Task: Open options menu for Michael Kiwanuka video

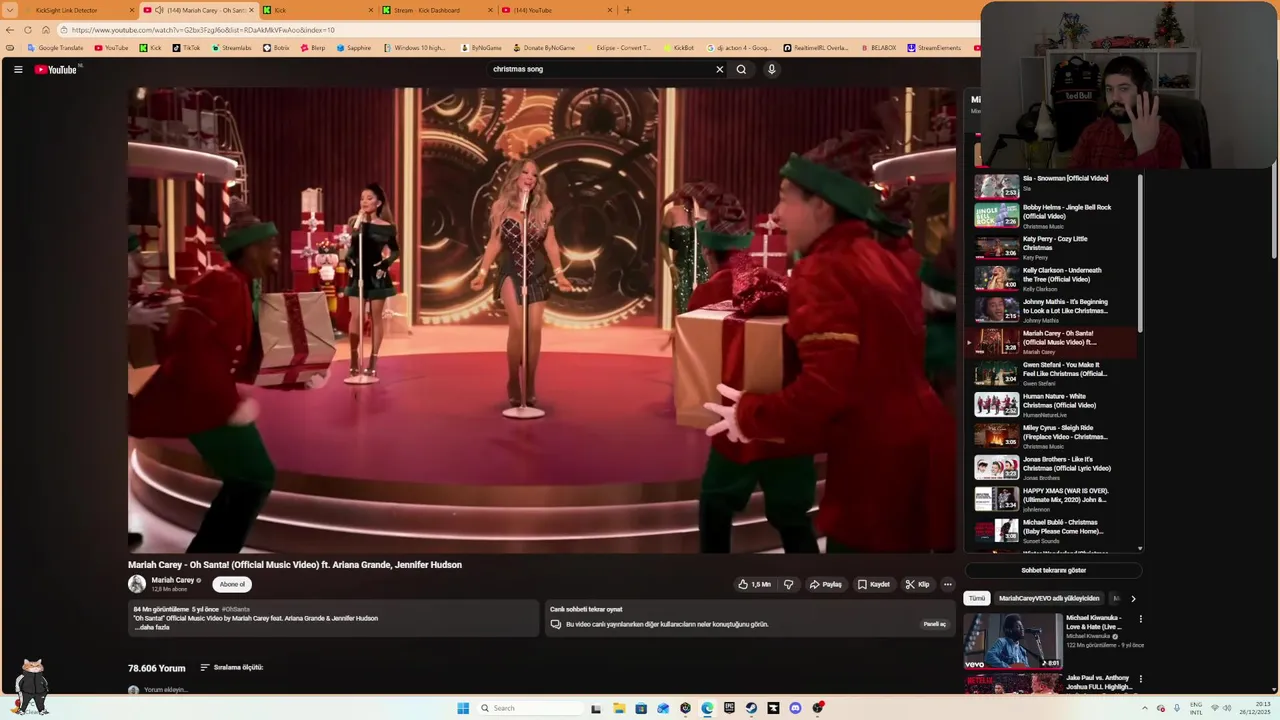Action: coord(1140,619)
